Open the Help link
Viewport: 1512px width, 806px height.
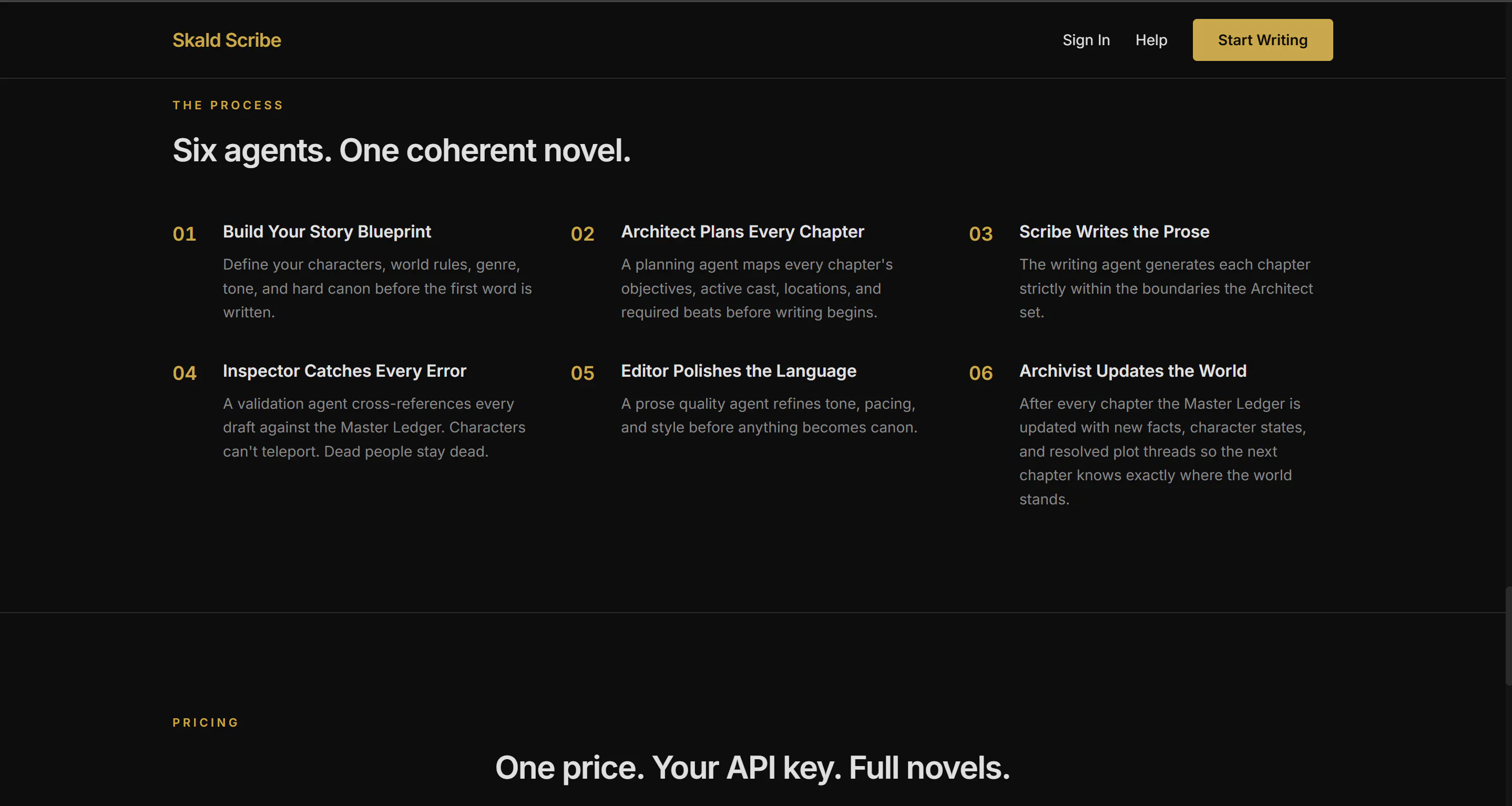tap(1151, 40)
